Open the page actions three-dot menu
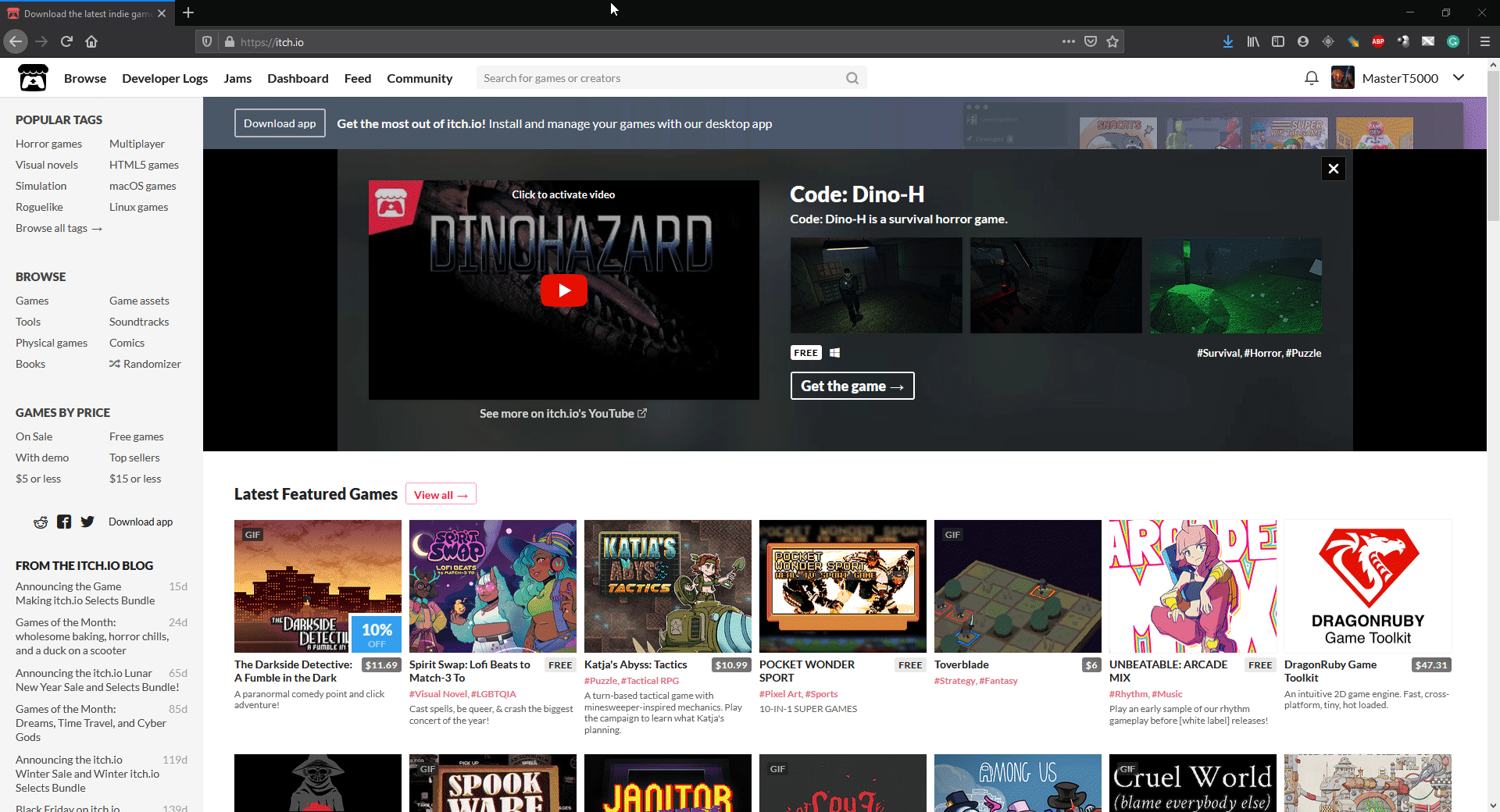Image resolution: width=1500 pixels, height=812 pixels. 1069,41
